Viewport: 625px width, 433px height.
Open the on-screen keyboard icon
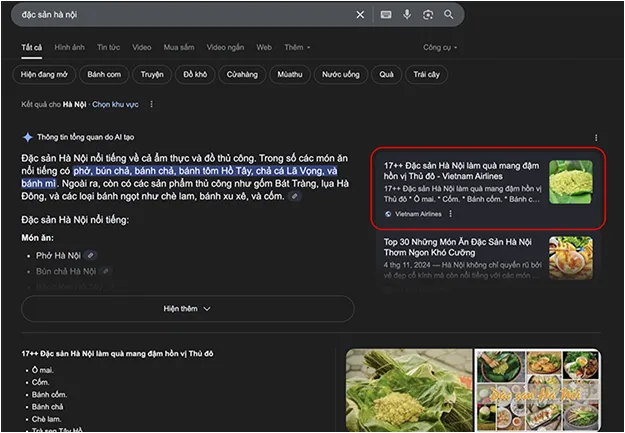coord(386,15)
